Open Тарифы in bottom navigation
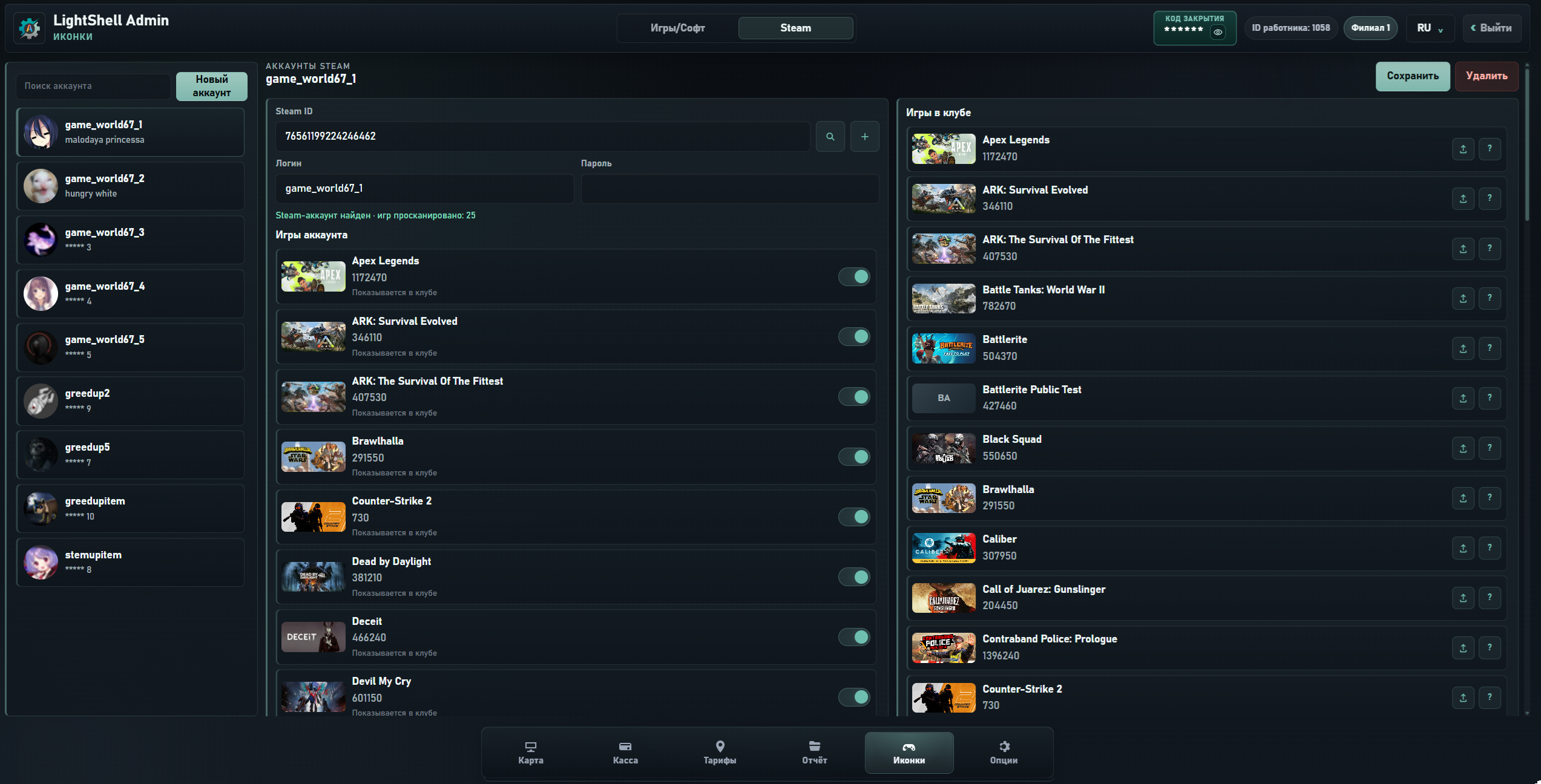 pyautogui.click(x=720, y=753)
